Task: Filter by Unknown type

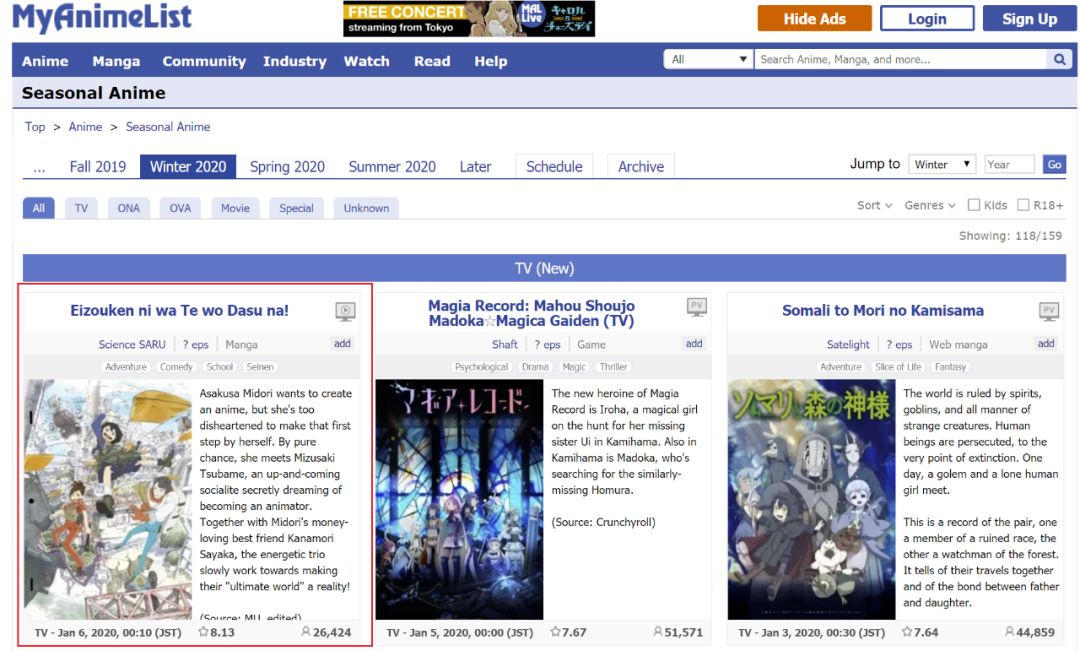Action: 366,208
